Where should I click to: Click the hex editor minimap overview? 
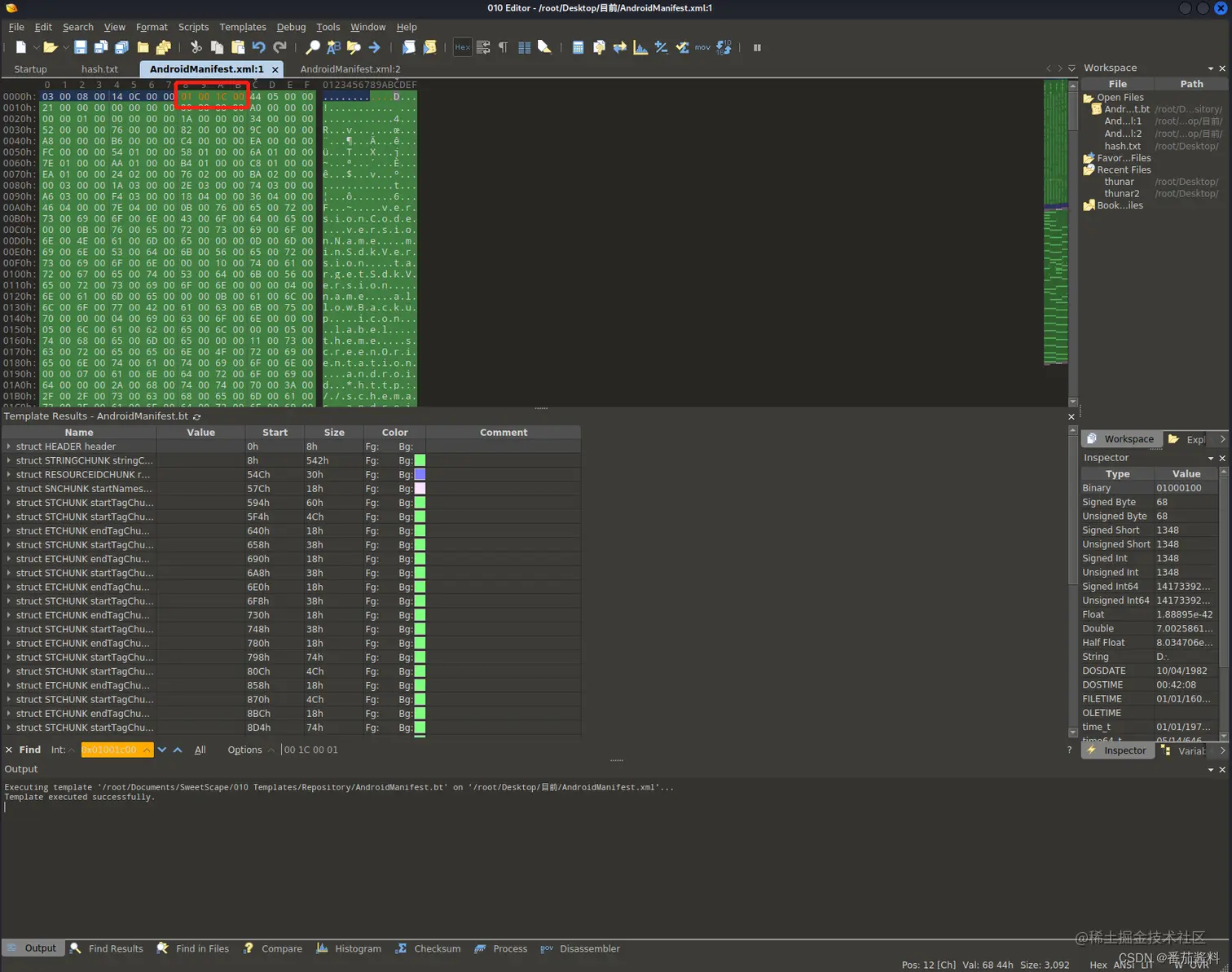tap(1055, 222)
